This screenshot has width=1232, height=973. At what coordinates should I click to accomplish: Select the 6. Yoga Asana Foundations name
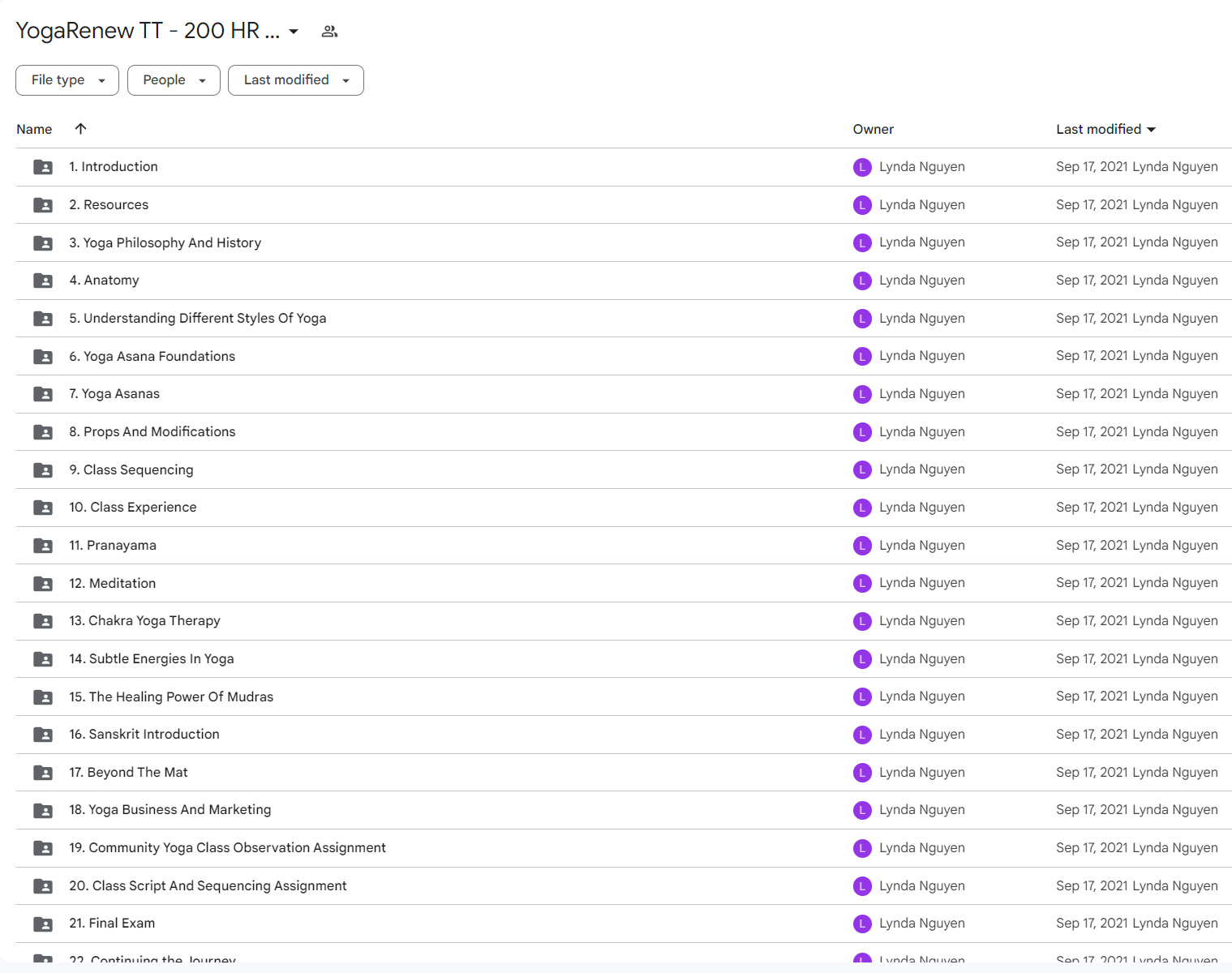pos(152,356)
